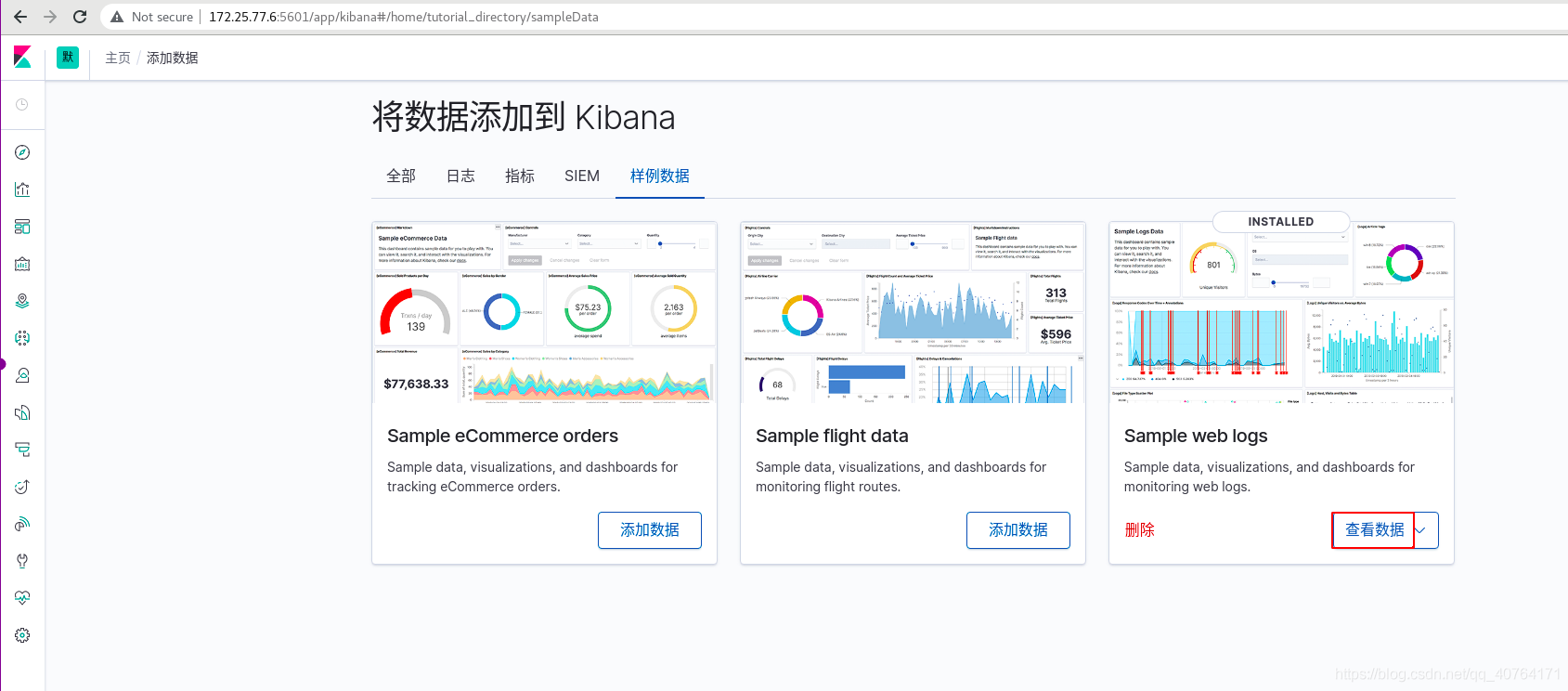The image size is (1568, 691).
Task: Open APM from the sidebar
Action: point(22,450)
